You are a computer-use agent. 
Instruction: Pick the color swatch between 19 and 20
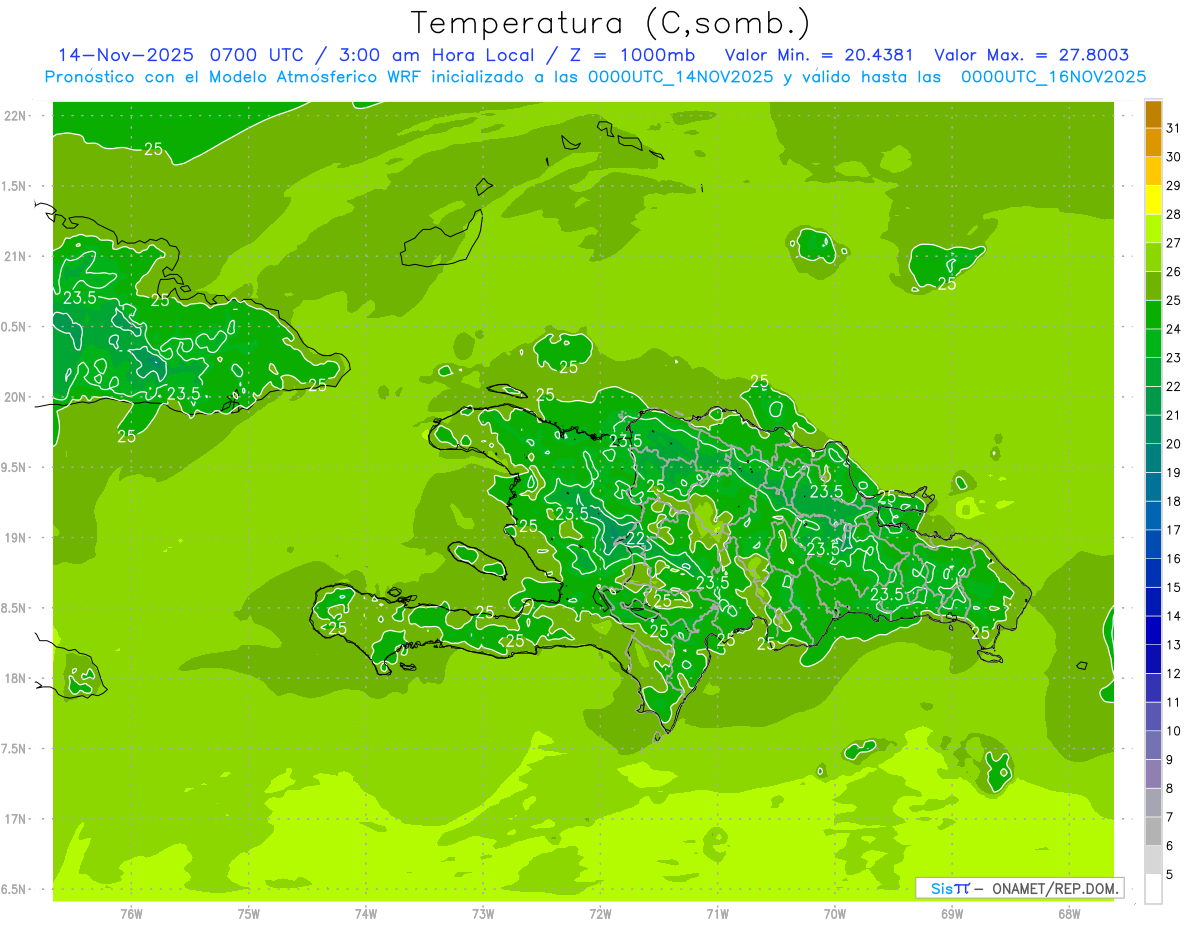pos(1153,459)
